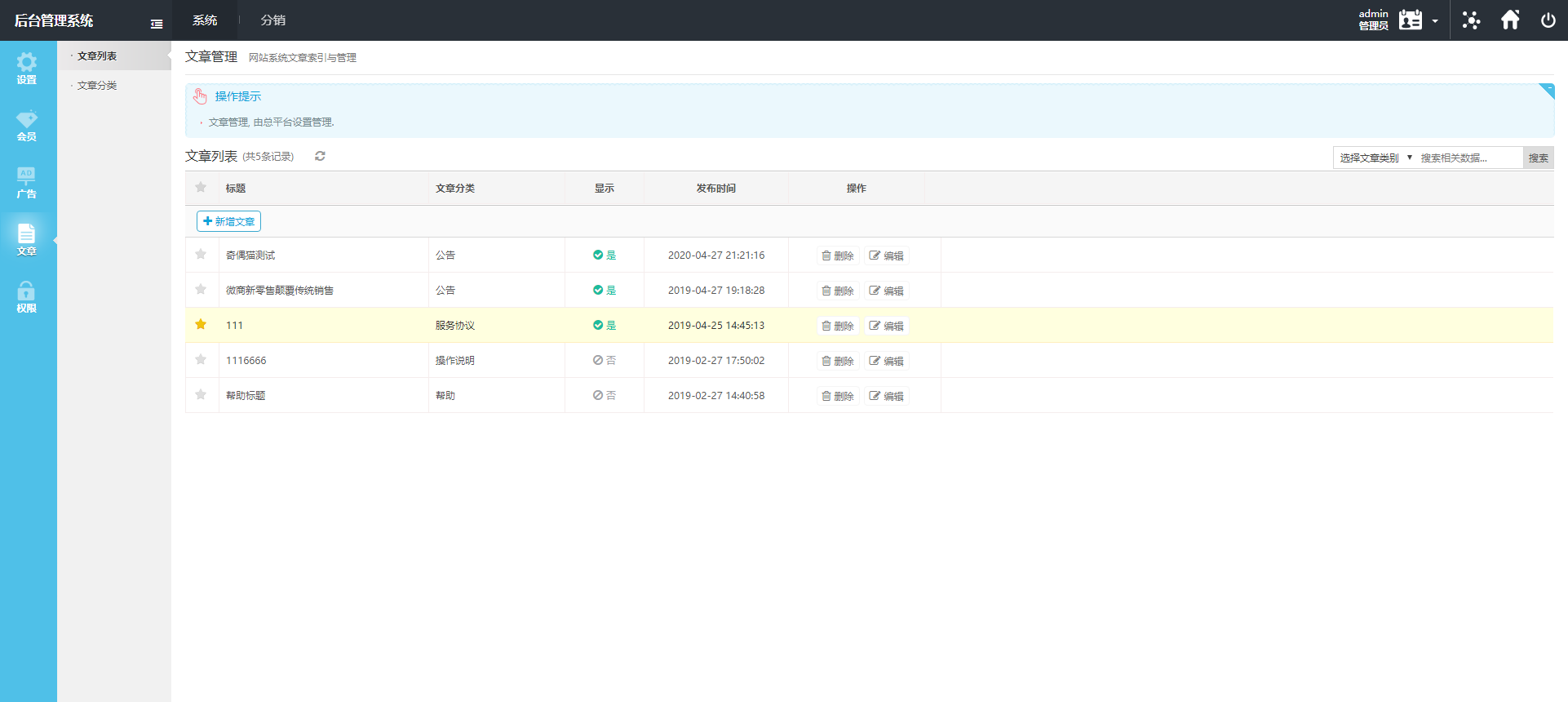Click the star icon in table header
The width and height of the screenshot is (1568, 702).
pos(201,188)
